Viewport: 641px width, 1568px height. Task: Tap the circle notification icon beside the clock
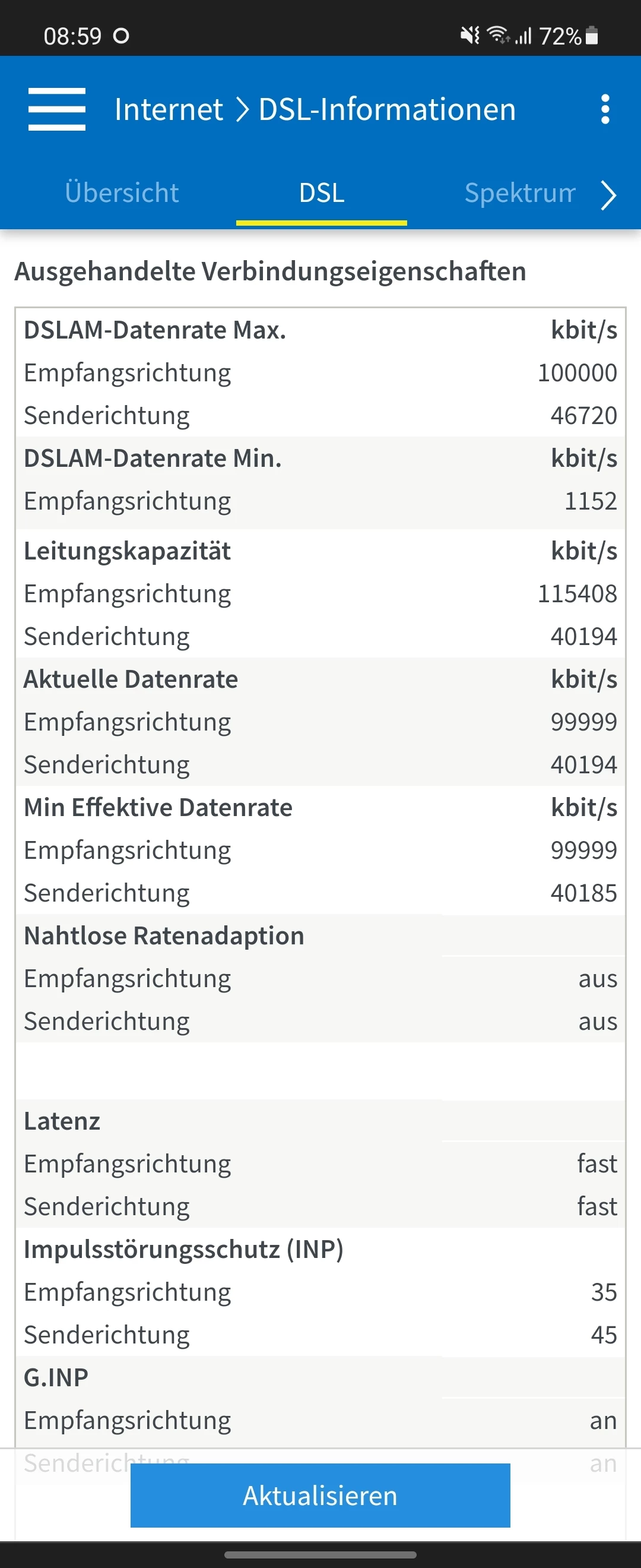(x=122, y=36)
